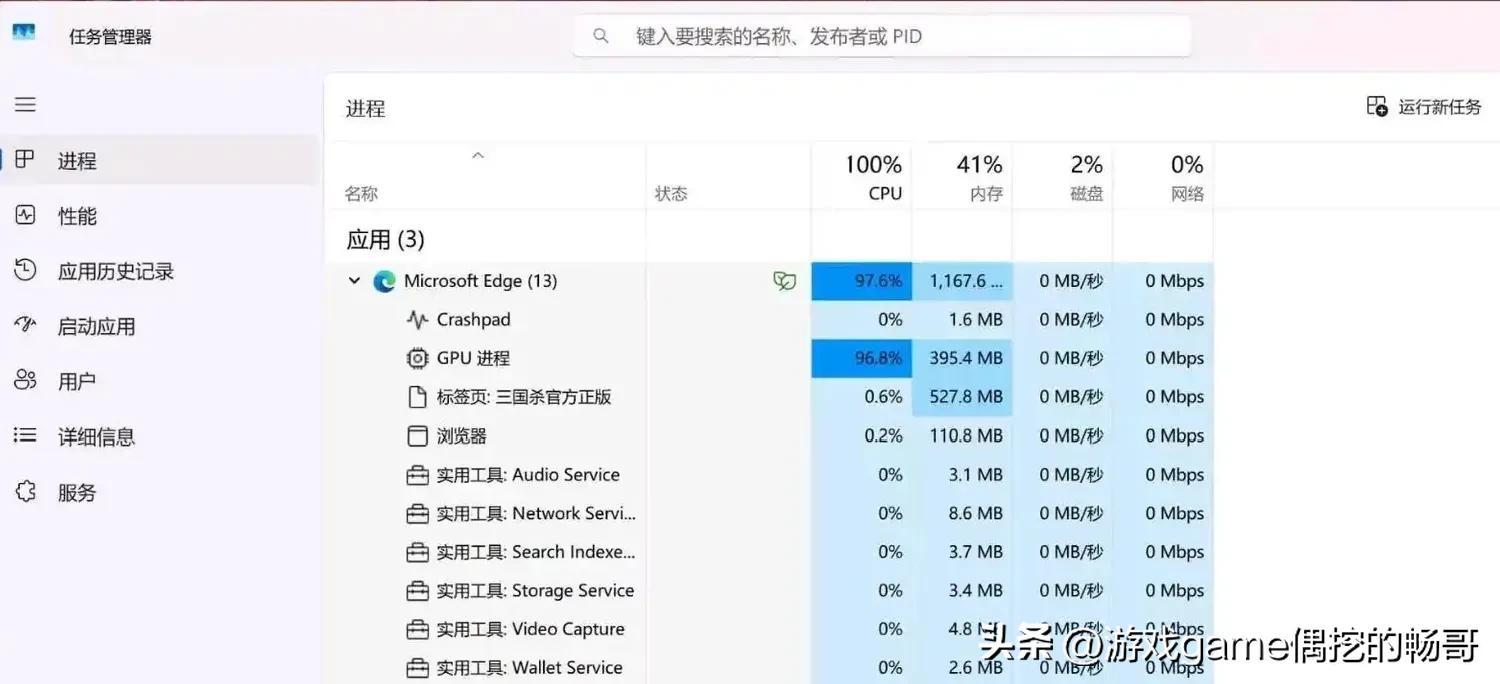Select 实用工具: Network Servi... row
1500x684 pixels.
[769, 514]
